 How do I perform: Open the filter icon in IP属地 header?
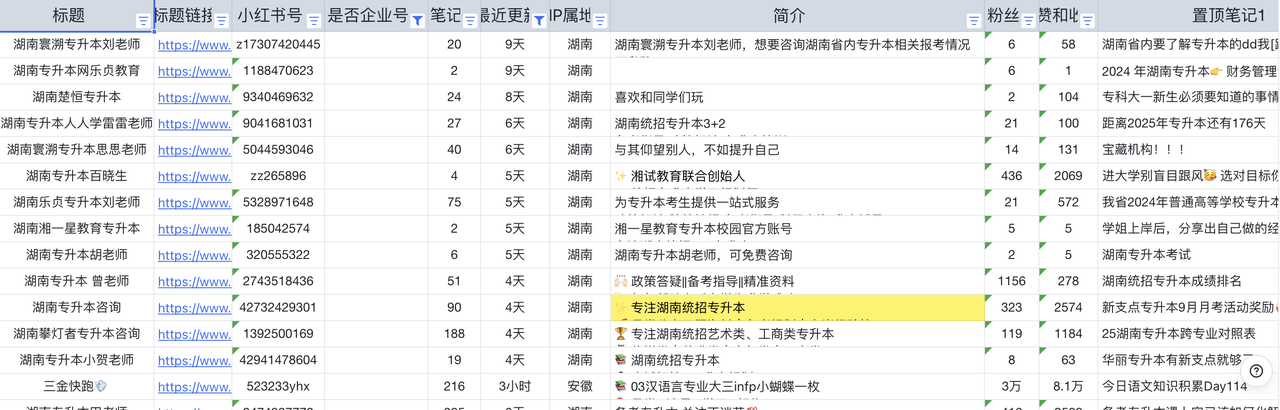click(599, 20)
